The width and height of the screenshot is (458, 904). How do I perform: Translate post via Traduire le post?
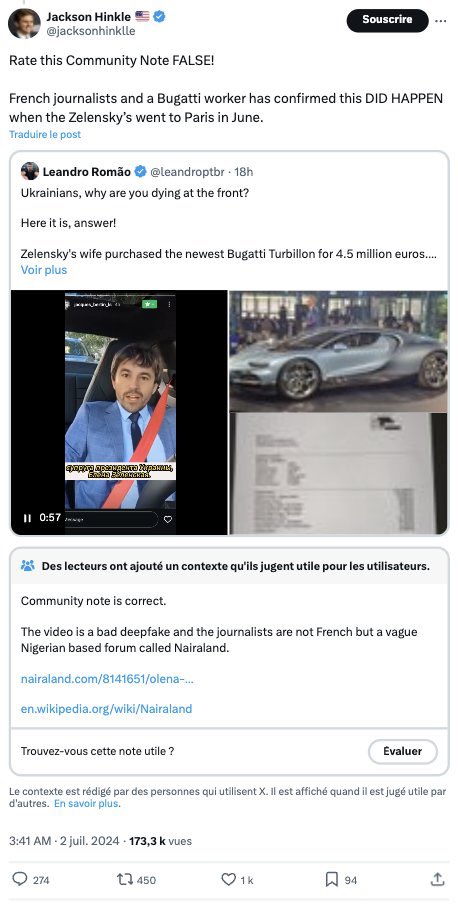pyautogui.click(x=45, y=134)
